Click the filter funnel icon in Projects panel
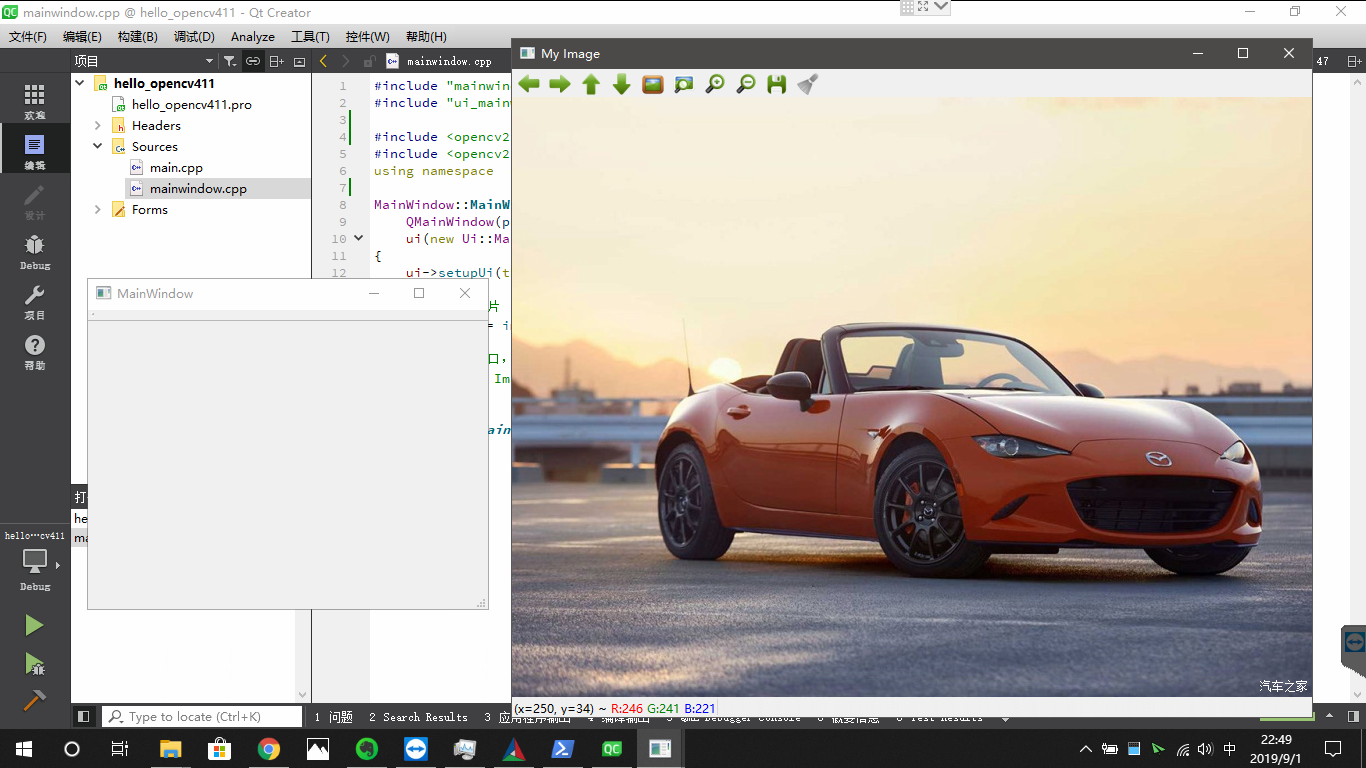Viewport: 1366px width, 768px height. [x=227, y=61]
